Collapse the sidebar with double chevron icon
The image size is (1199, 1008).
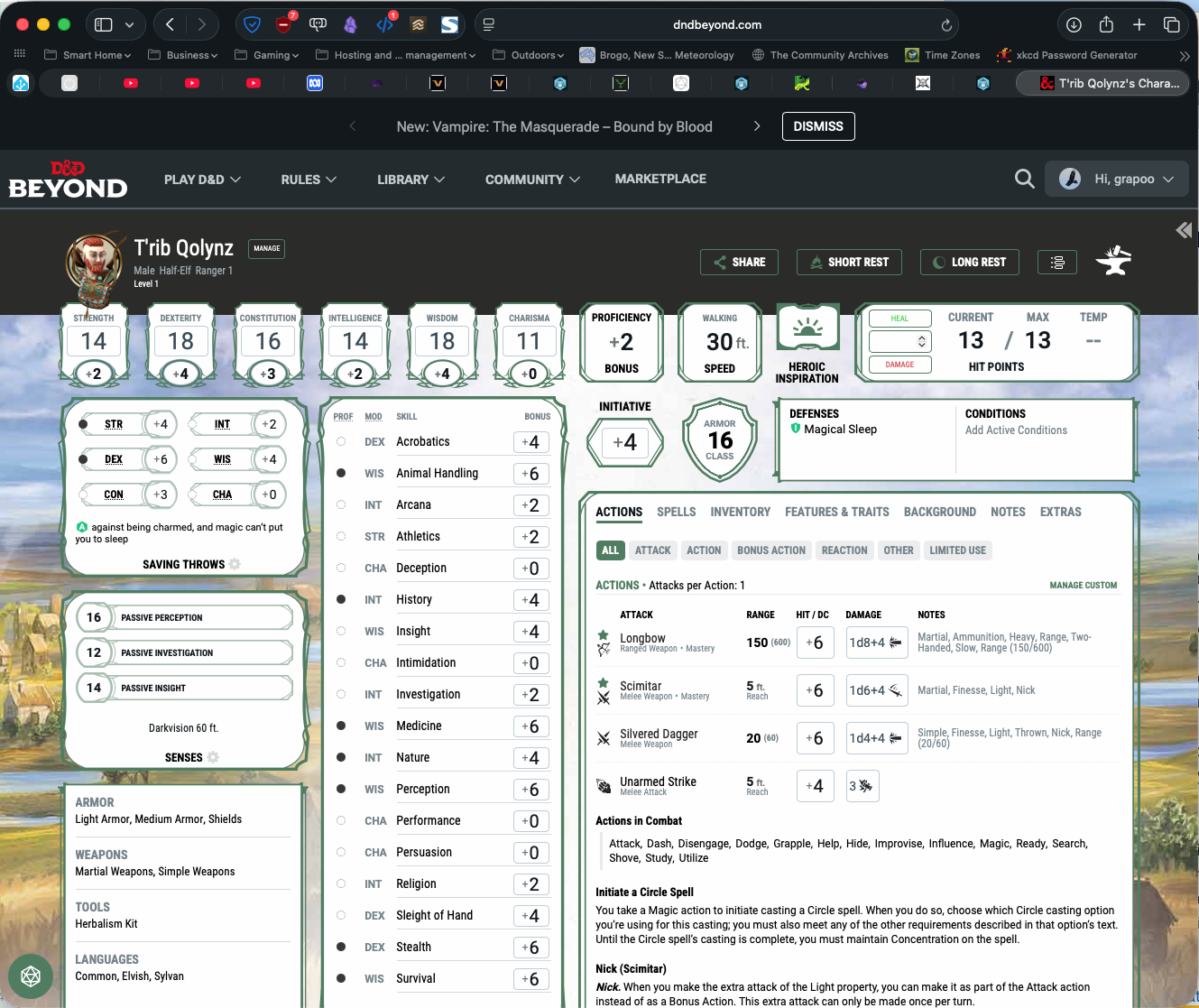1184,230
